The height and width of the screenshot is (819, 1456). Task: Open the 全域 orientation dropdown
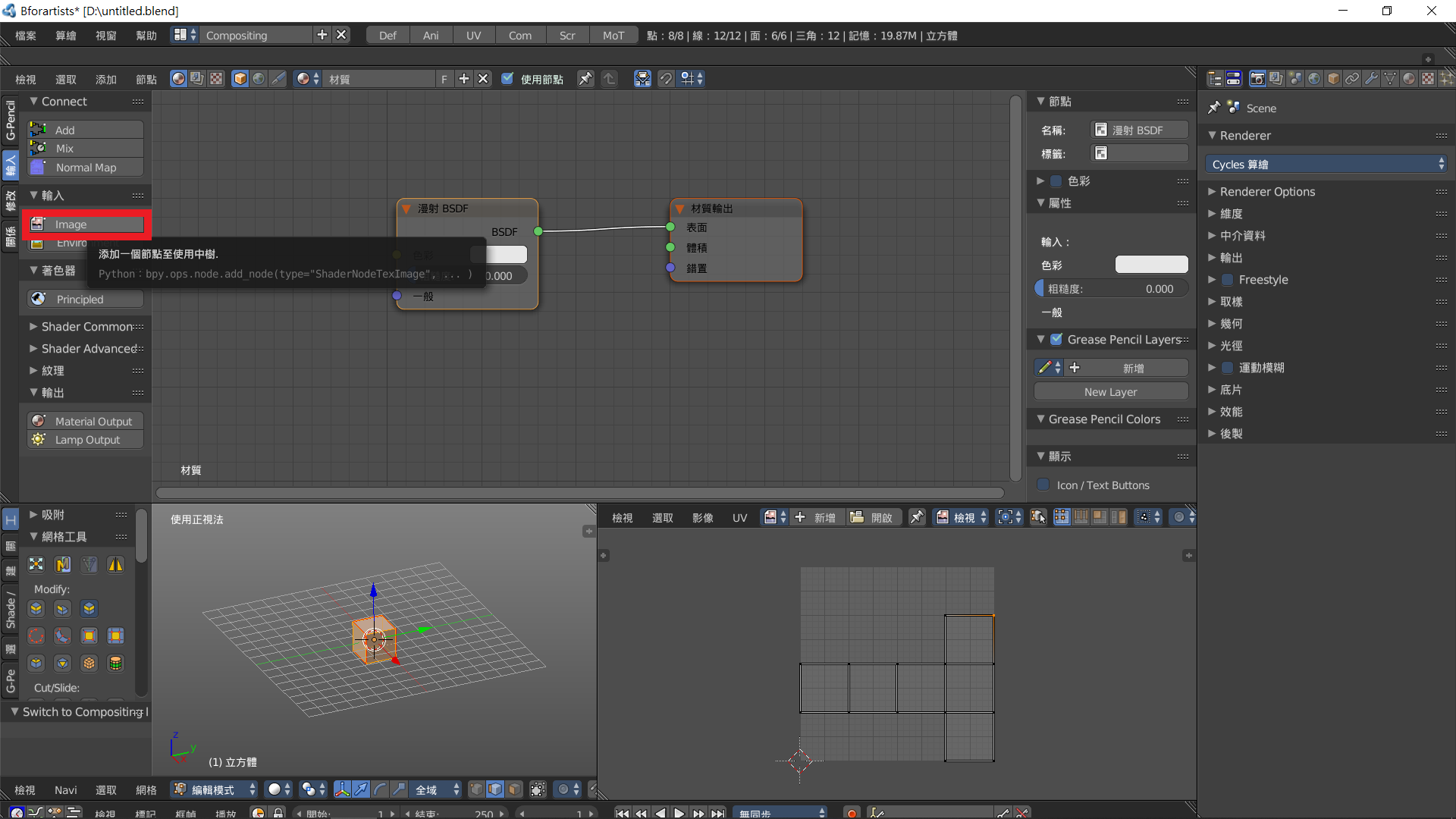tap(437, 789)
